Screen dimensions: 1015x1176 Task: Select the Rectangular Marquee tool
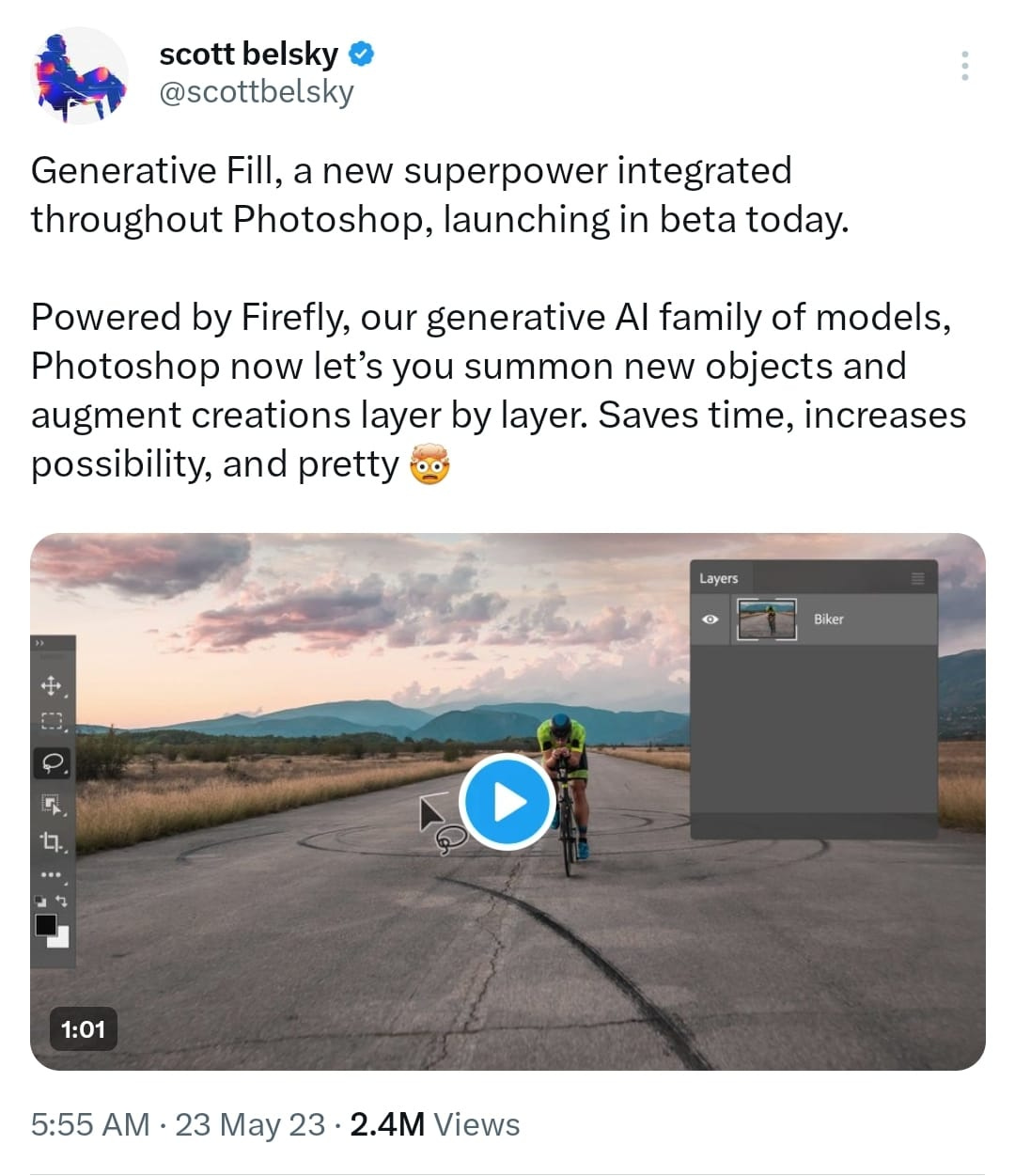click(51, 722)
